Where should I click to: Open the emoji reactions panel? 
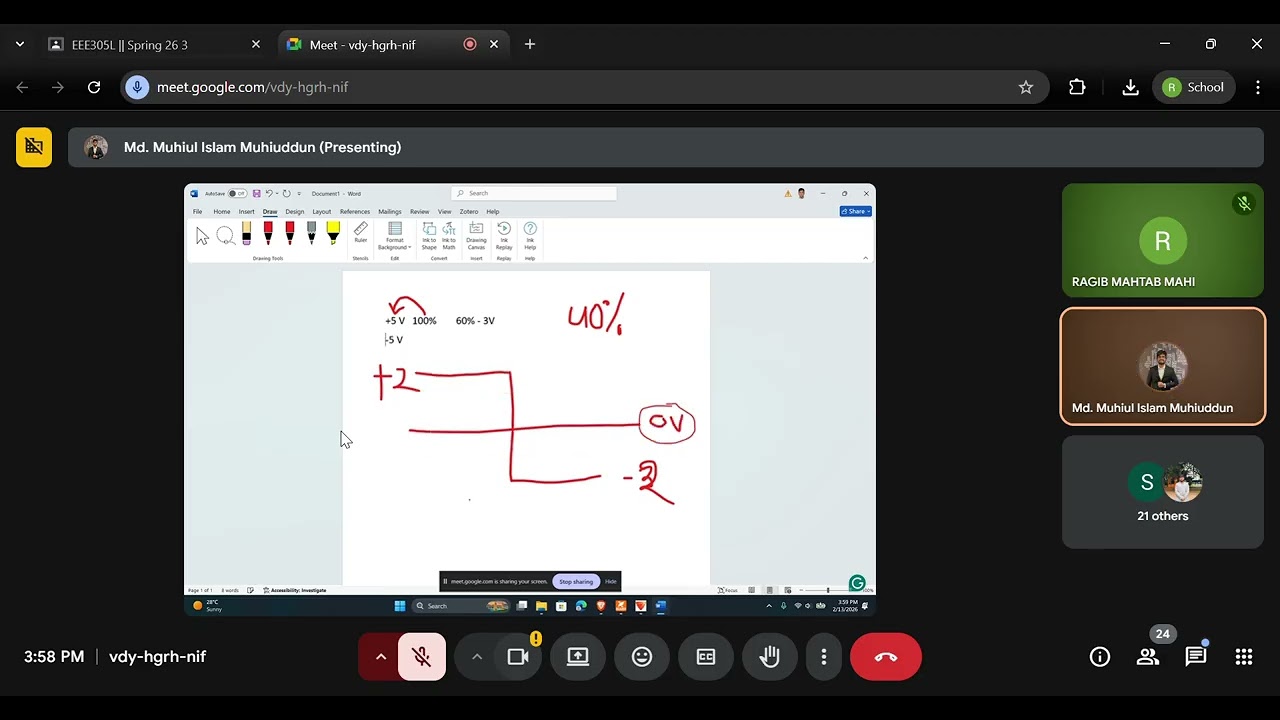[x=642, y=657]
